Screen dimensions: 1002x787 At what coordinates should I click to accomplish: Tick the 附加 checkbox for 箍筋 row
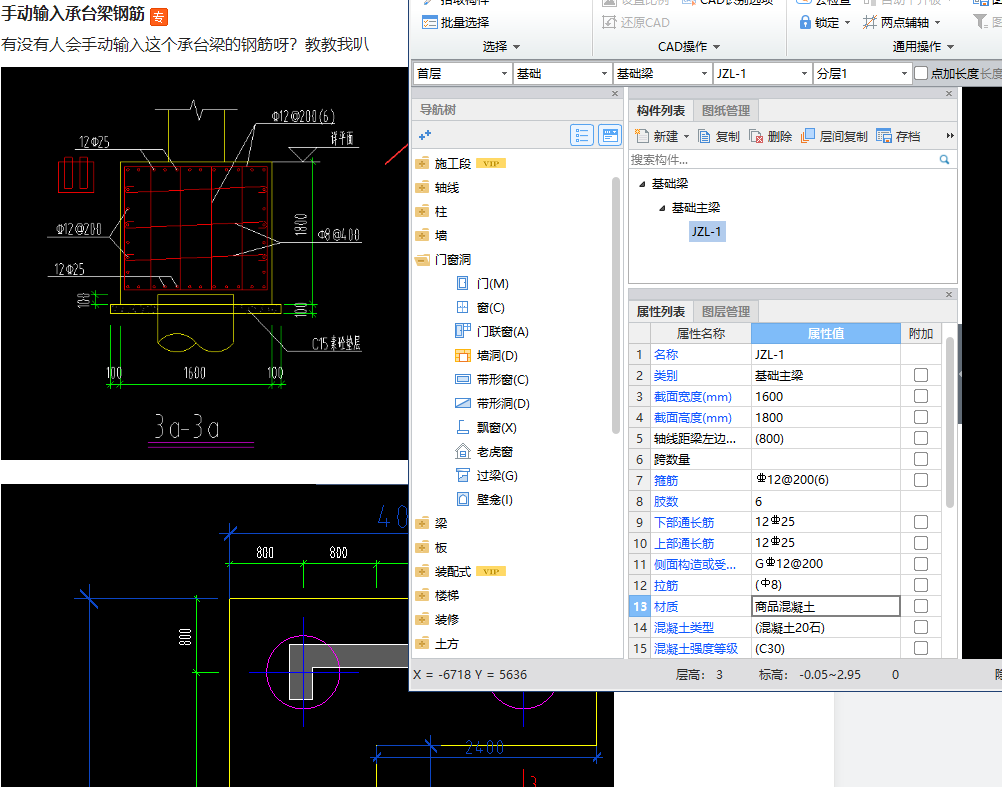(920, 480)
